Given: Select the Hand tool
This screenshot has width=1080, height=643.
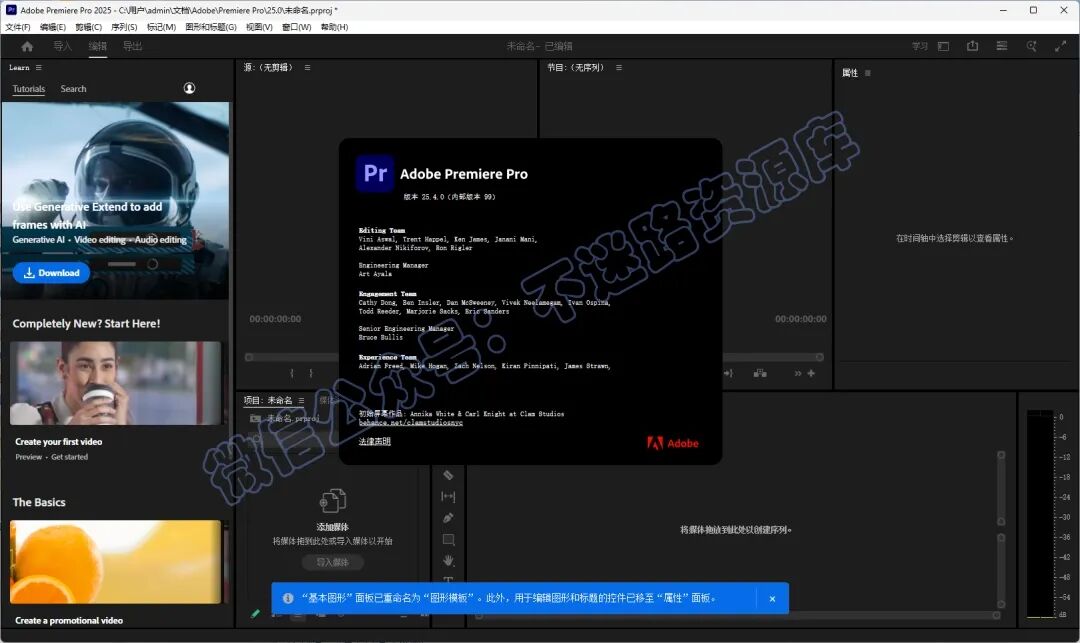Looking at the screenshot, I should click(x=448, y=561).
